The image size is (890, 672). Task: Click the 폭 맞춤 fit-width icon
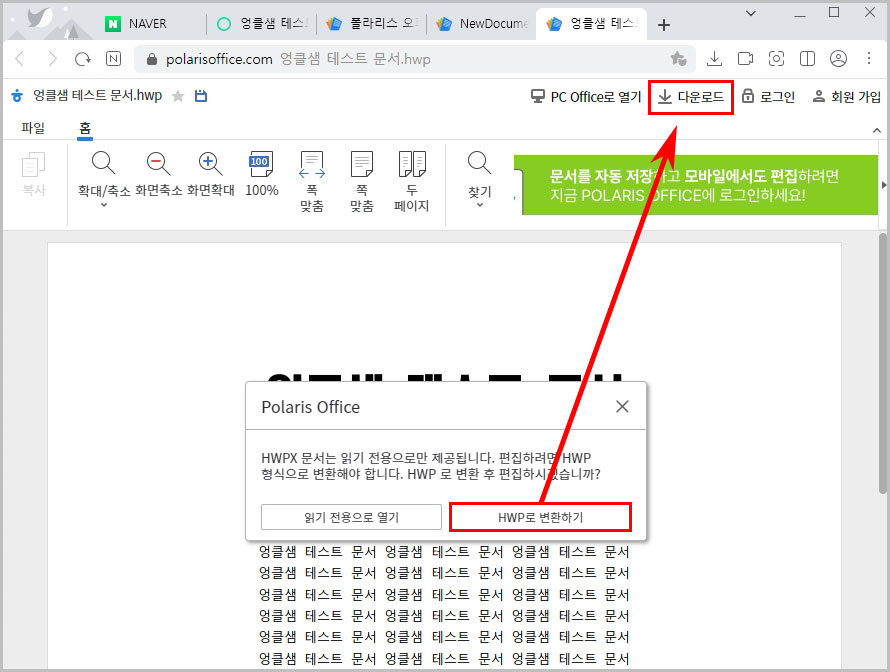(x=311, y=162)
